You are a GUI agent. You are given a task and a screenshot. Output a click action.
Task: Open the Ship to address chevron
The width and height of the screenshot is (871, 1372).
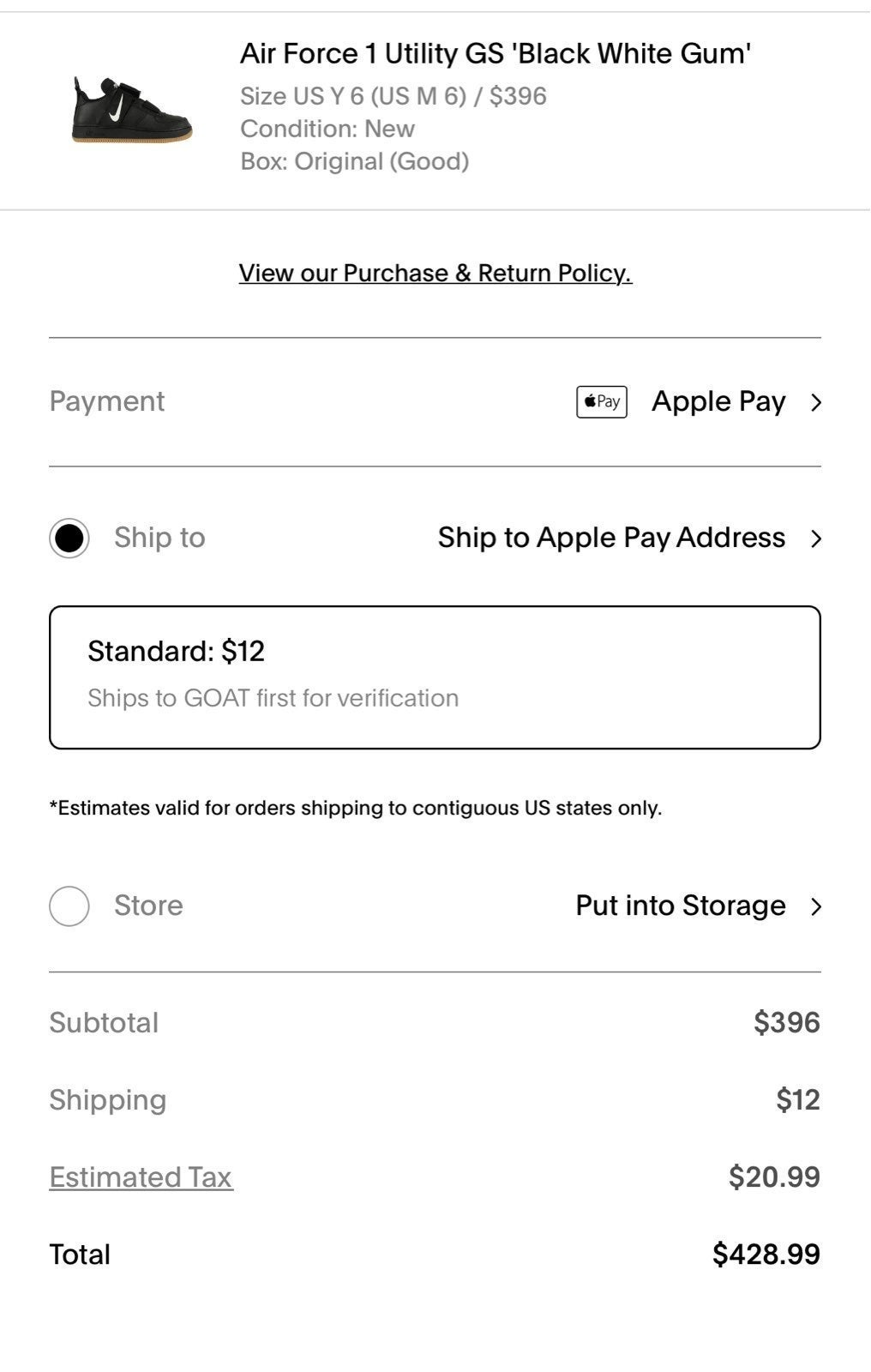pos(816,539)
